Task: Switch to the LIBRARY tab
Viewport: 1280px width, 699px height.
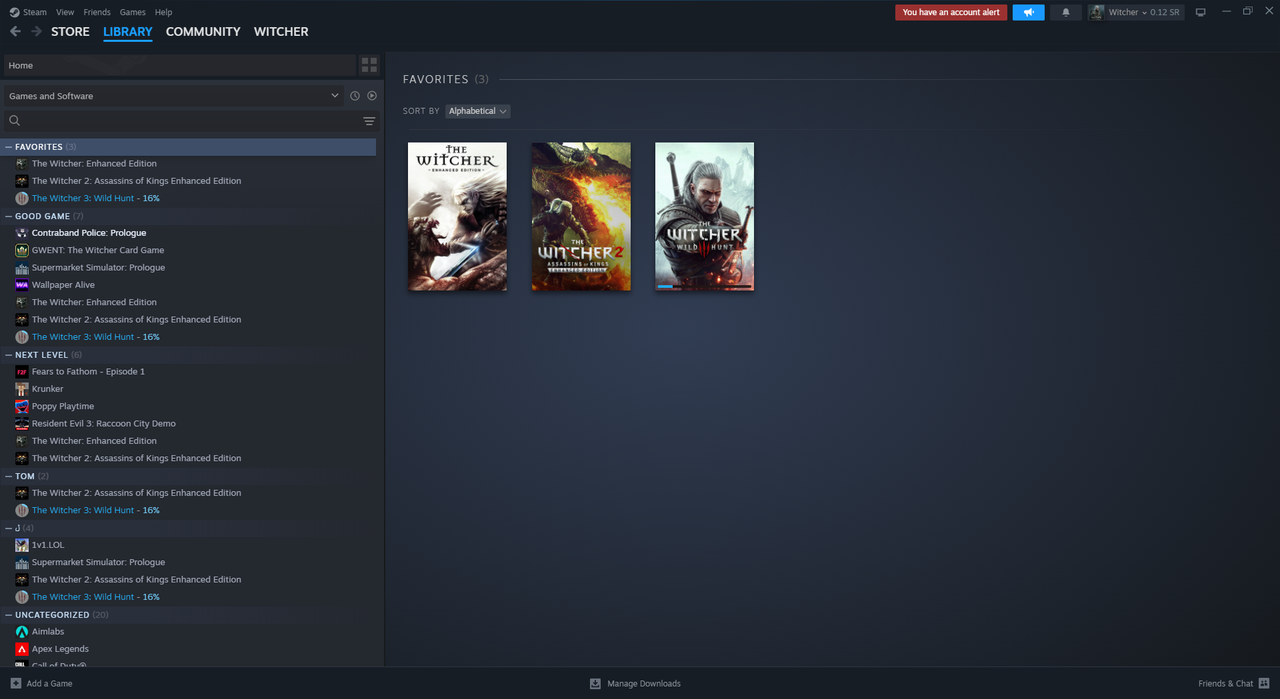Action: tap(128, 32)
